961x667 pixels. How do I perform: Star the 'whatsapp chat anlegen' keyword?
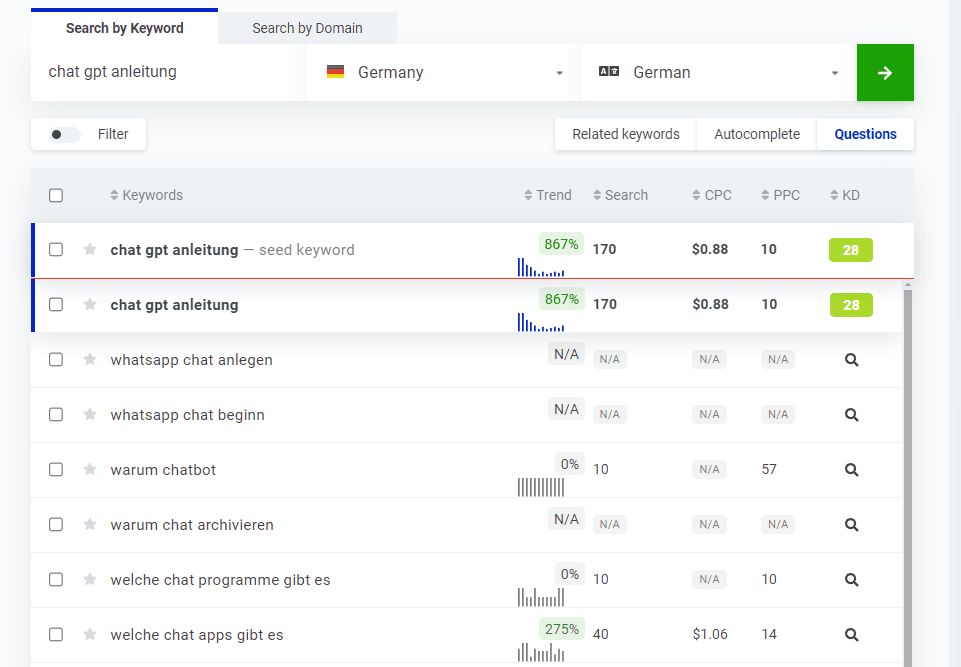point(90,359)
